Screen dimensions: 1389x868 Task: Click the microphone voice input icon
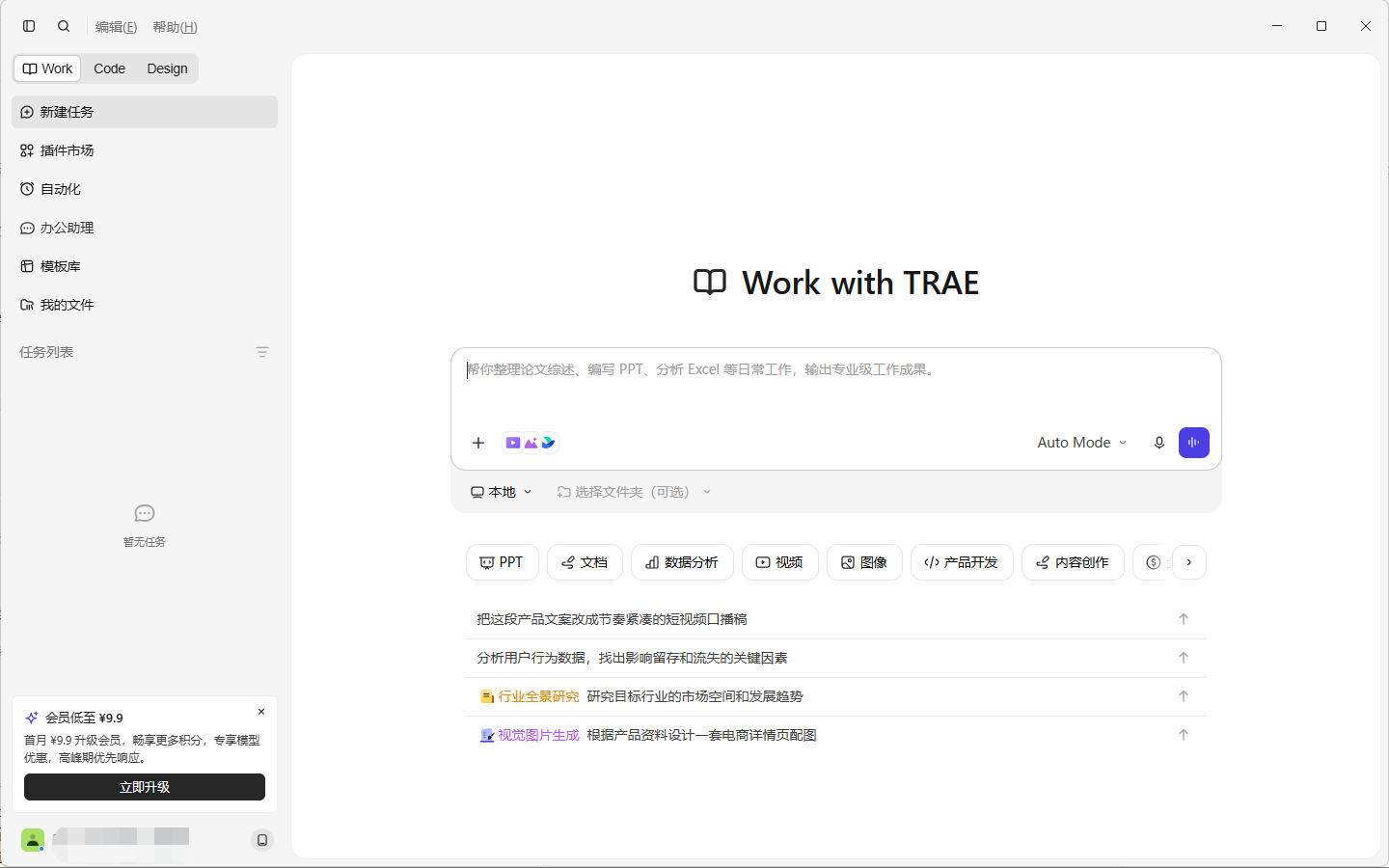(x=1159, y=443)
